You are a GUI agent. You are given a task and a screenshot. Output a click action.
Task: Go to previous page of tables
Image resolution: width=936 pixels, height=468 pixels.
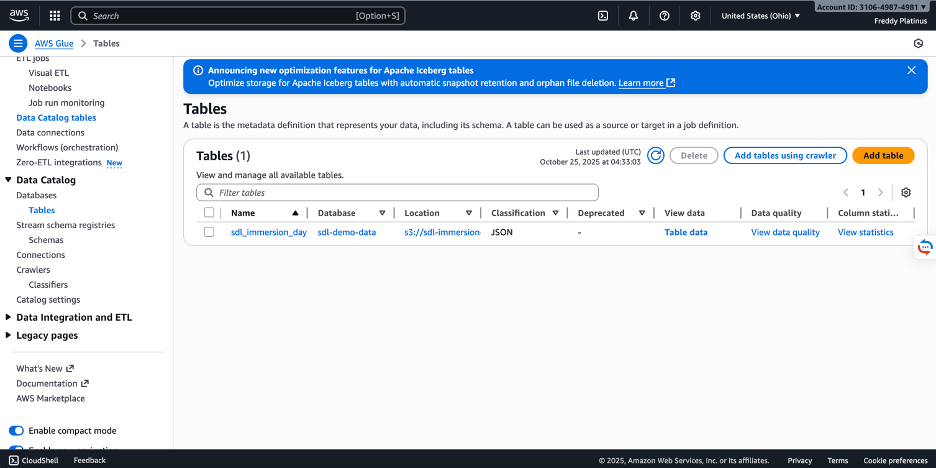coord(846,192)
